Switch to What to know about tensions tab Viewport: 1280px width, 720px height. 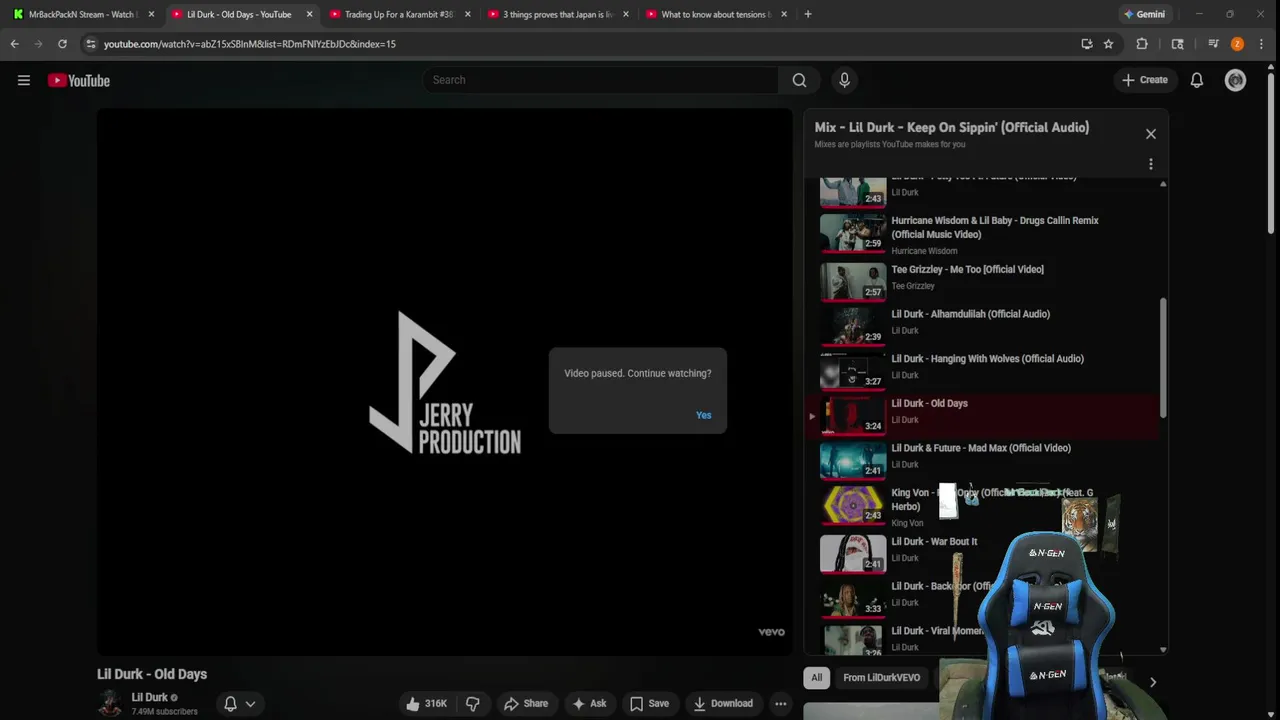[x=715, y=14]
